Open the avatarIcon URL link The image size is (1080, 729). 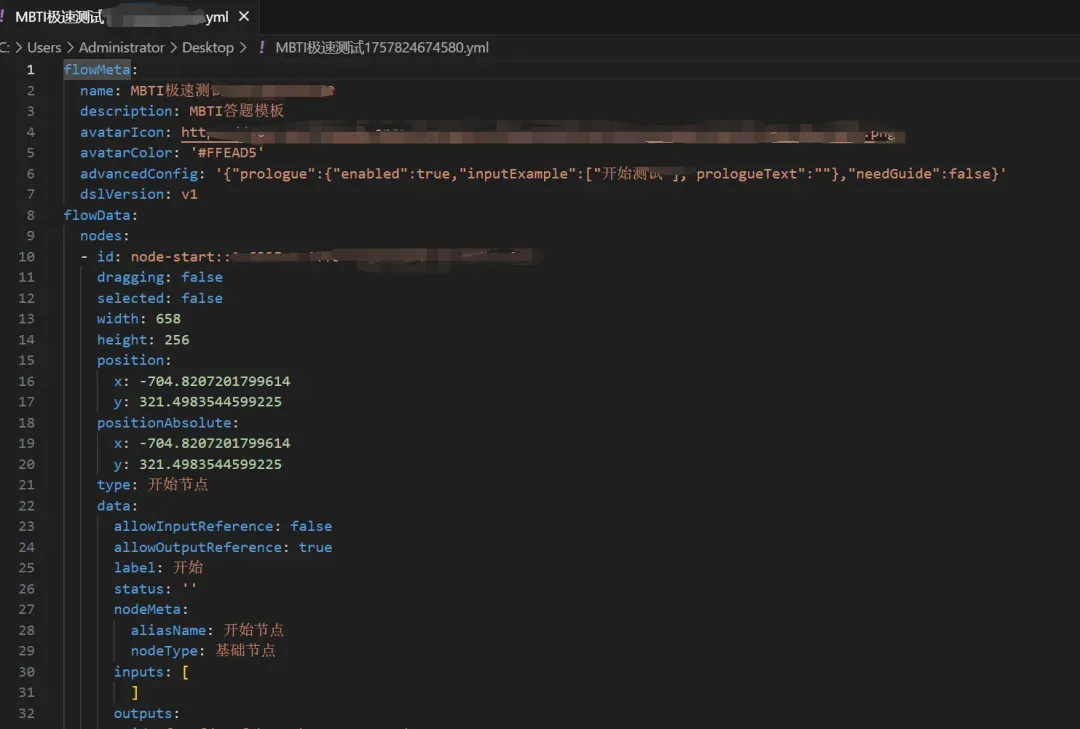[x=542, y=132]
